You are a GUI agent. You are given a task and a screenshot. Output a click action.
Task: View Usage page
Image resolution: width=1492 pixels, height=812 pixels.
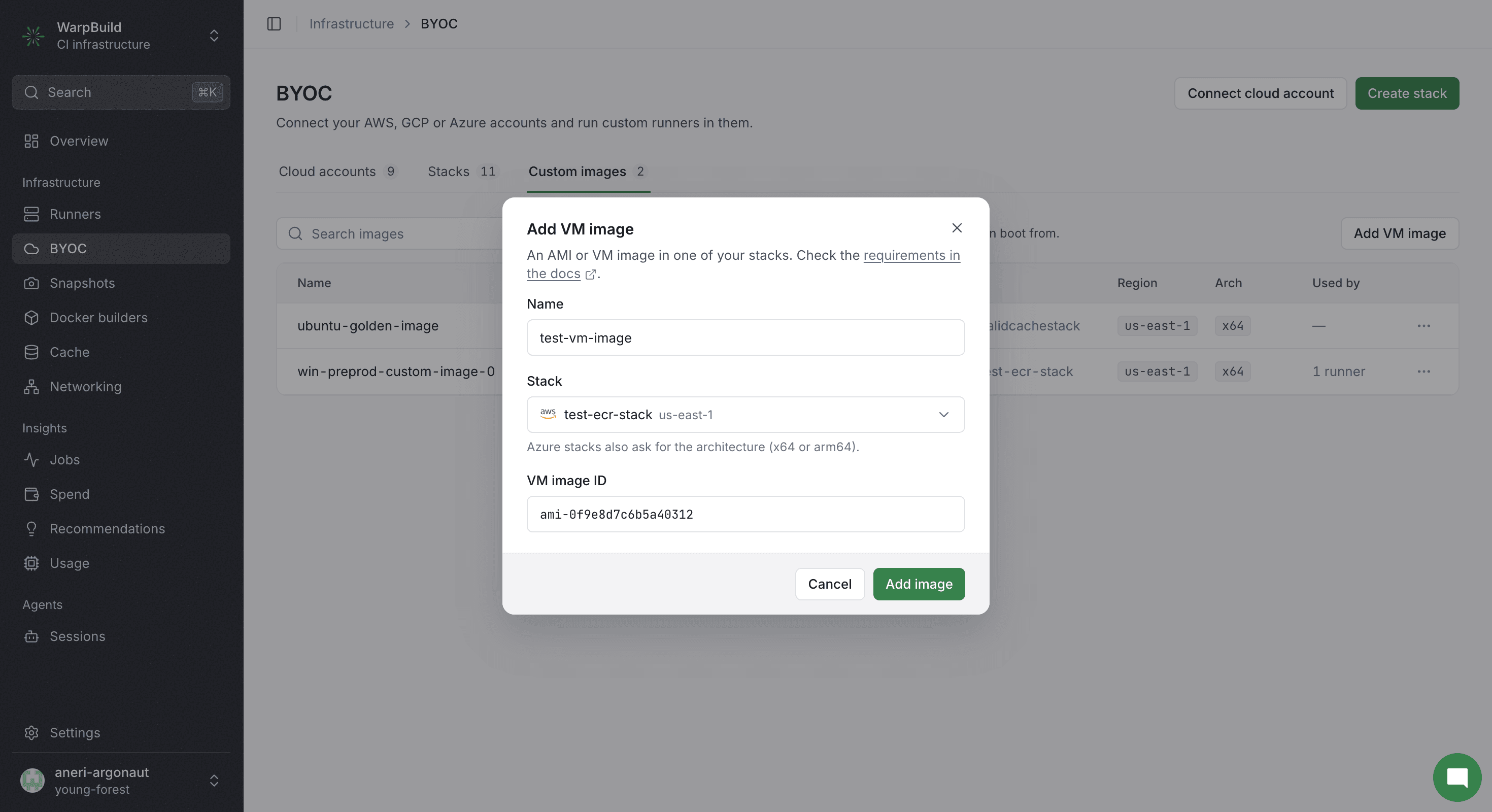(x=121, y=563)
